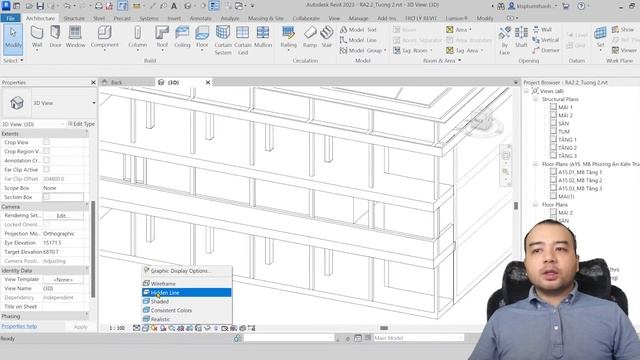Toggle the Crop View checkbox
This screenshot has width=640, height=360.
click(46, 142)
